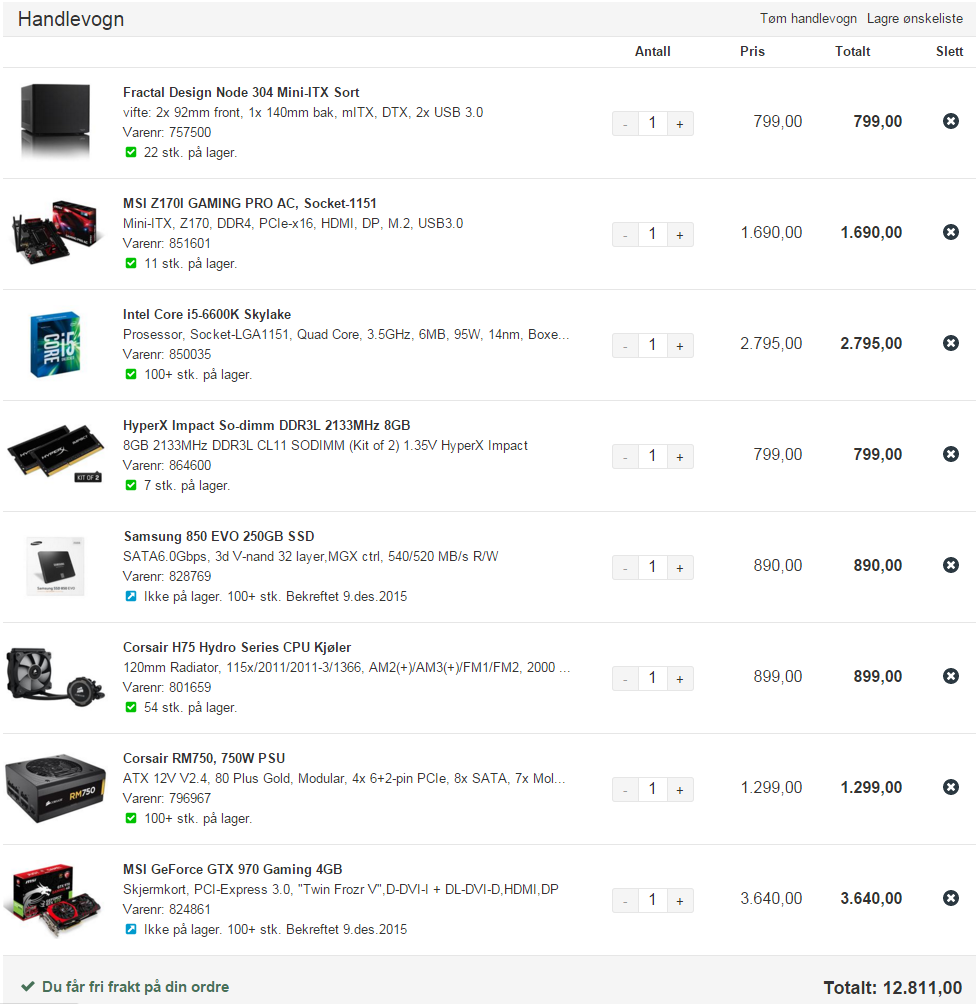Remove Samsung 850 EVO SSD item
Viewport: 976px width, 1004px height.
click(950, 565)
